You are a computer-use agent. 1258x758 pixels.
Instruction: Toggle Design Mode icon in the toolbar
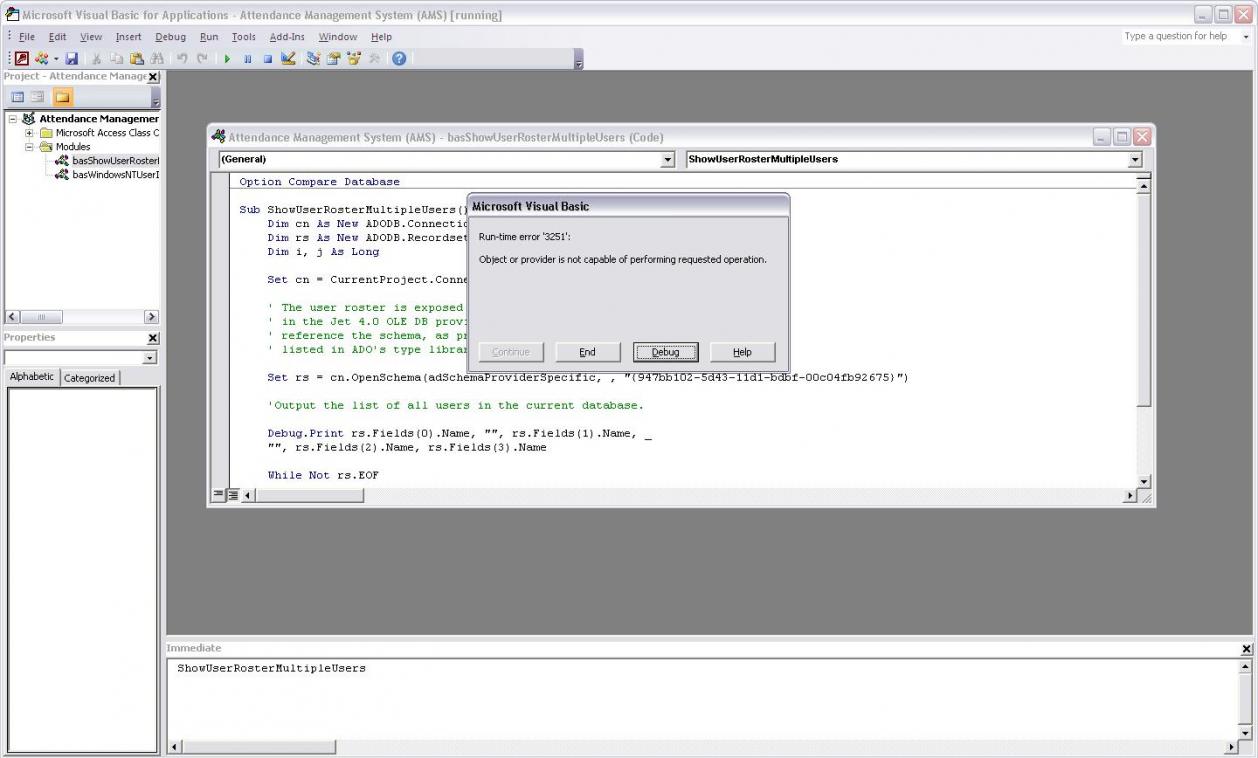pos(288,59)
